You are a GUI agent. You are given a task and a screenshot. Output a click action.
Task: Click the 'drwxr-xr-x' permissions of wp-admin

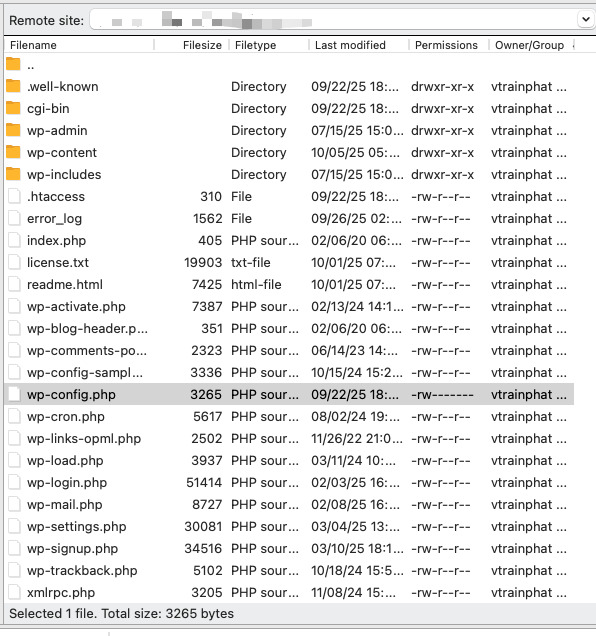pyautogui.click(x=442, y=131)
